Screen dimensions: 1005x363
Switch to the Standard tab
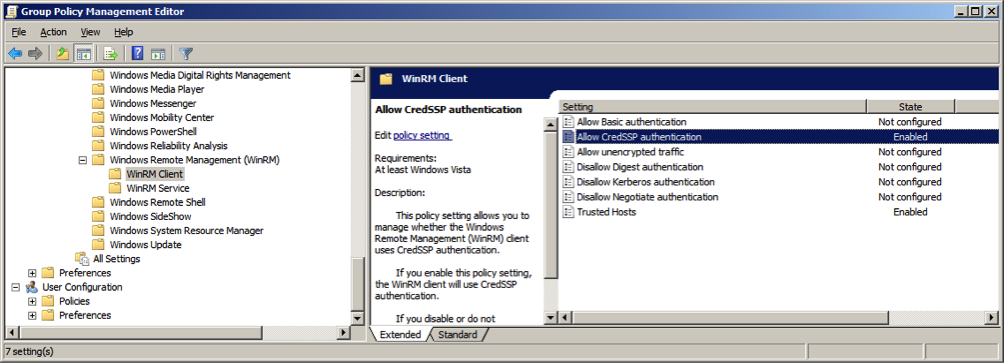point(458,335)
